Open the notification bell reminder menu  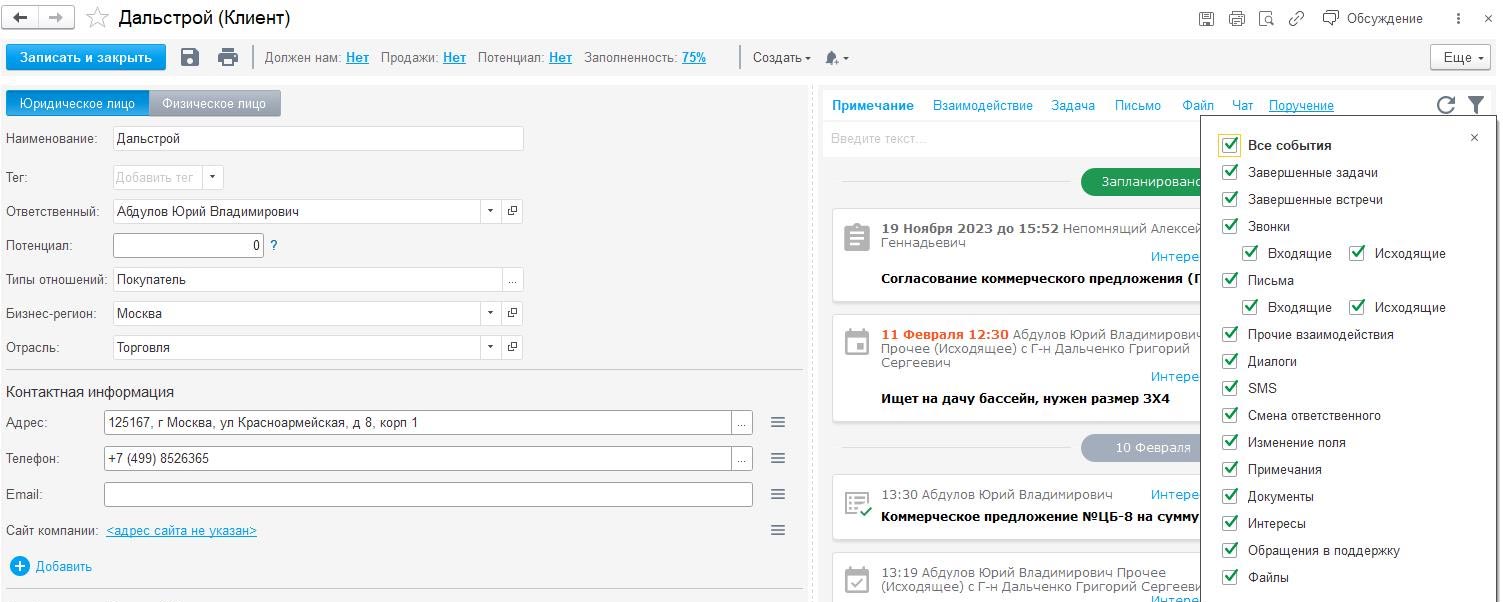[x=835, y=58]
